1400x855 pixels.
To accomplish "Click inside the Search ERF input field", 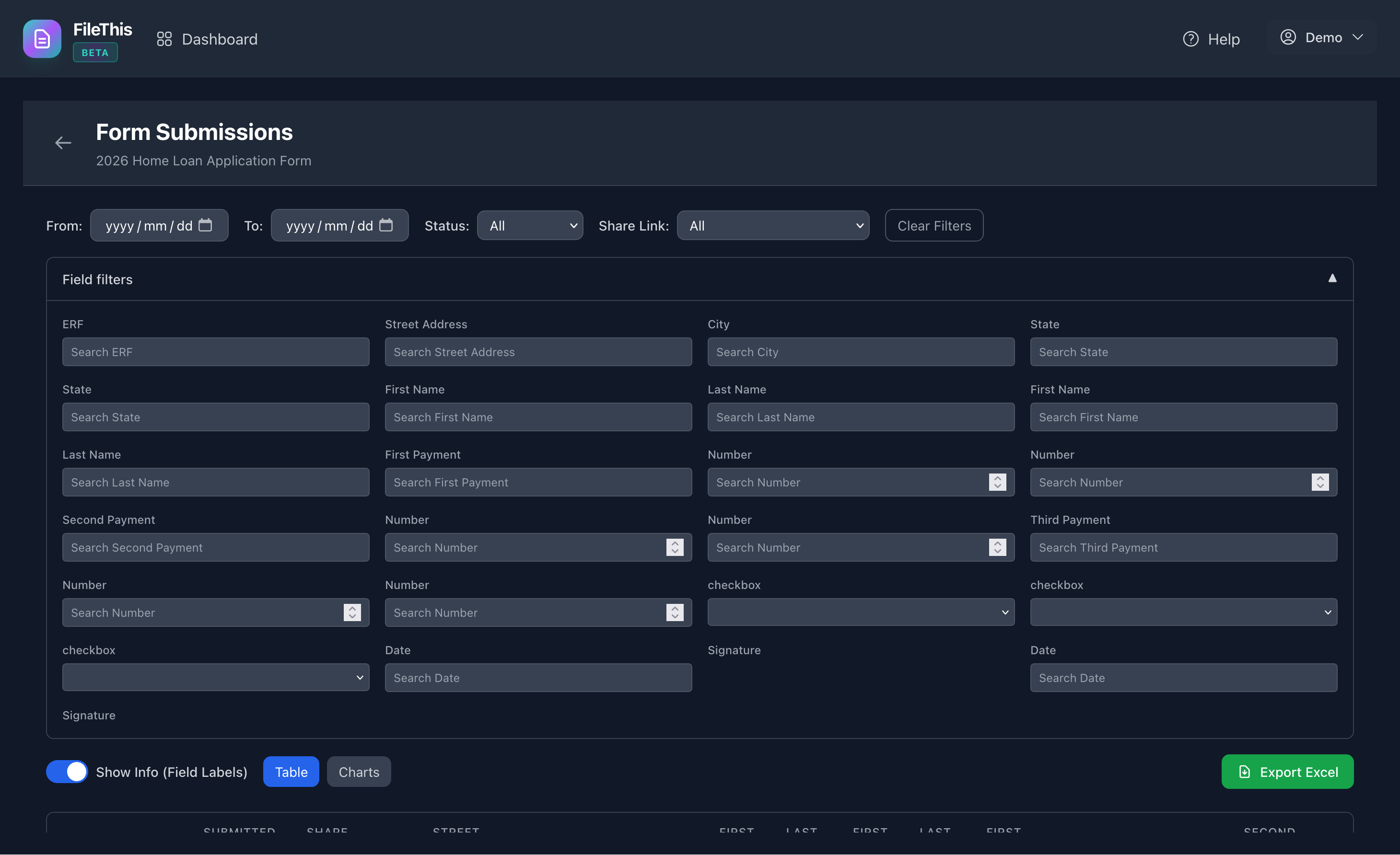I will 215,352.
